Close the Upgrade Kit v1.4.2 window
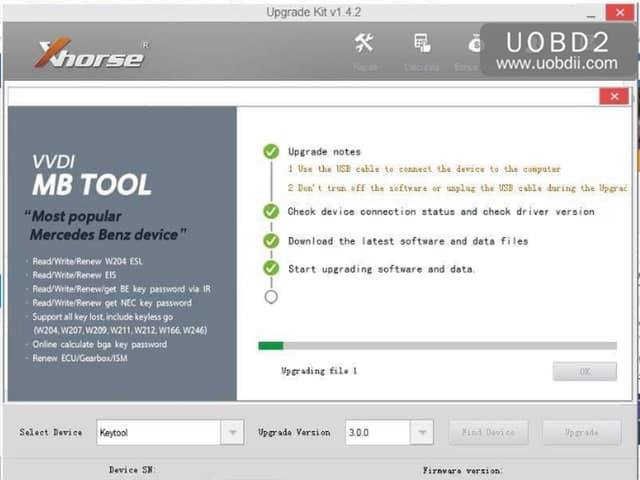640x480 pixels. tap(620, 12)
